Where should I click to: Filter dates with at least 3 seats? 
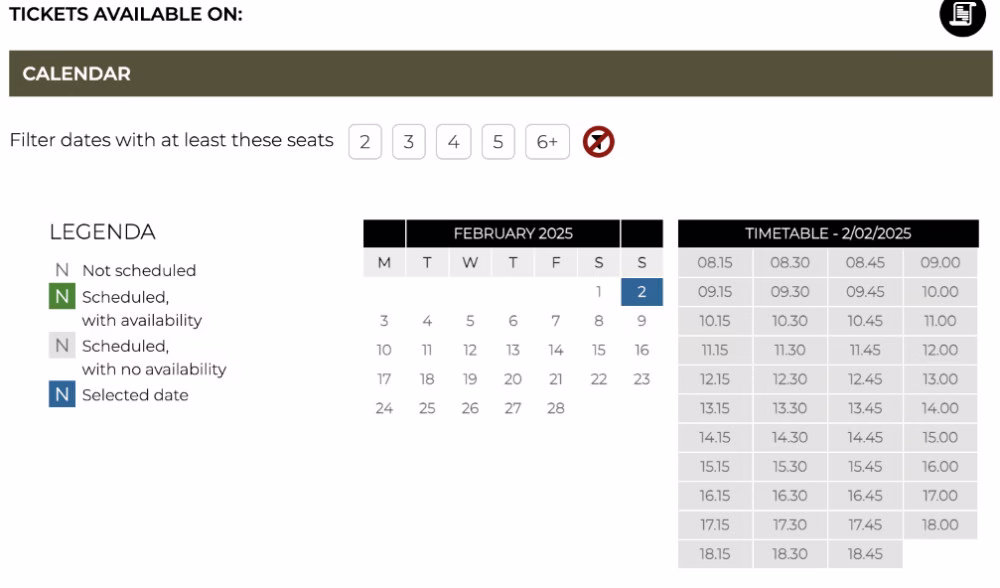(x=409, y=142)
